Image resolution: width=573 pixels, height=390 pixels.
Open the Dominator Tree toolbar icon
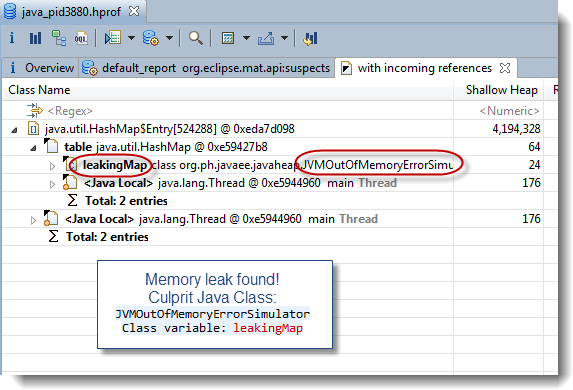[x=59, y=38]
